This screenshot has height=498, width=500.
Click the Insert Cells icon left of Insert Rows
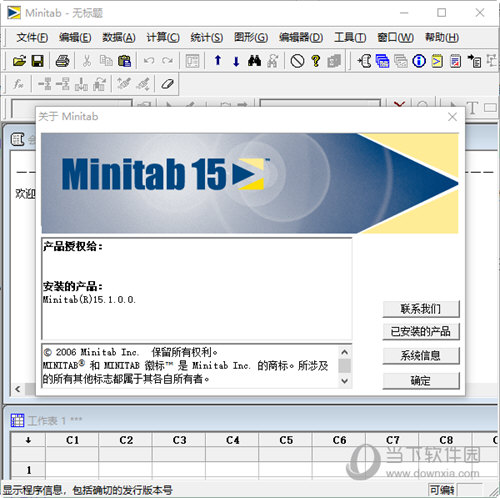[x=44, y=84]
